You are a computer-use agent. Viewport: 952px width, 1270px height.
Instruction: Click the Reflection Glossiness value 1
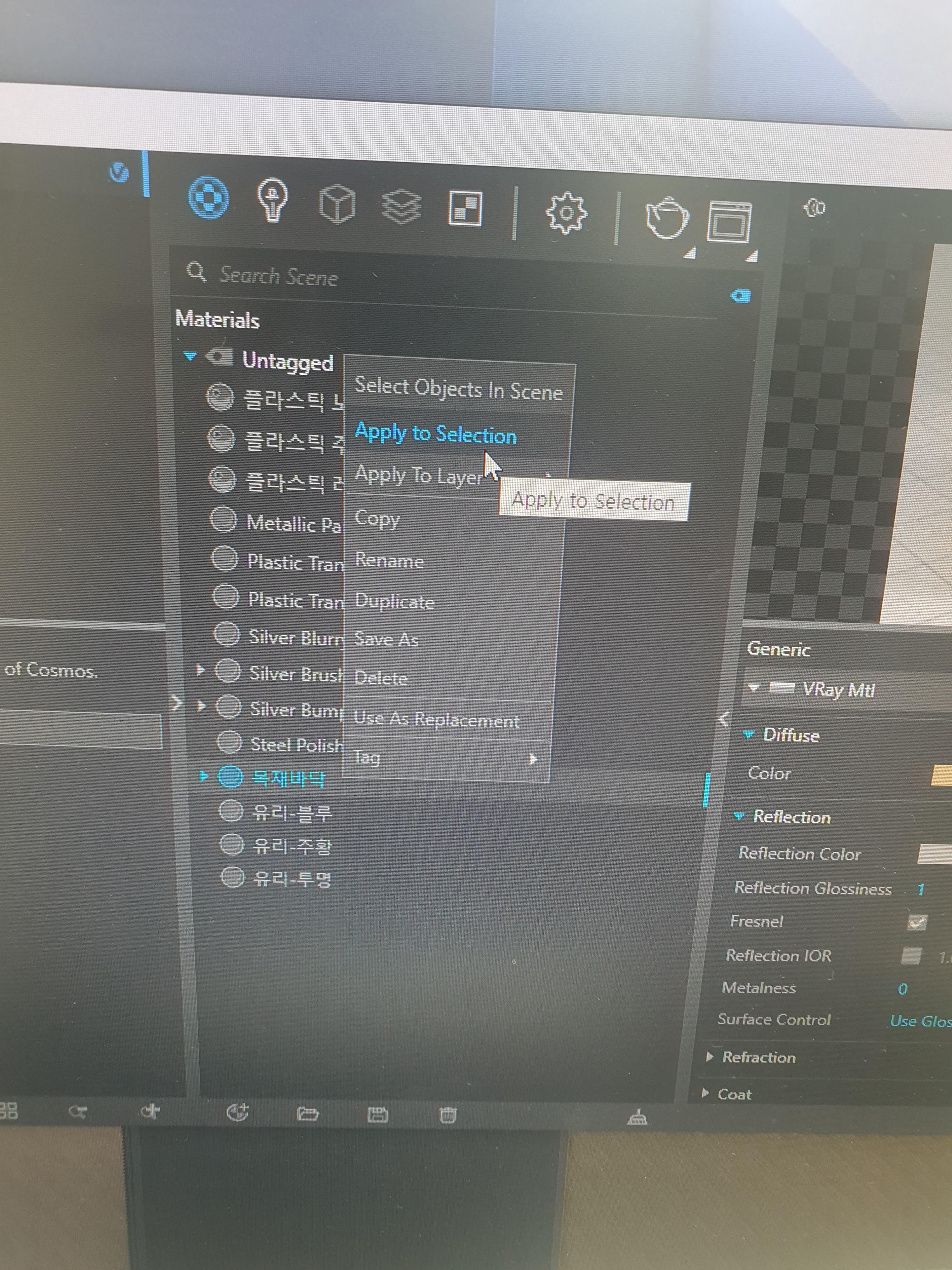point(921,889)
